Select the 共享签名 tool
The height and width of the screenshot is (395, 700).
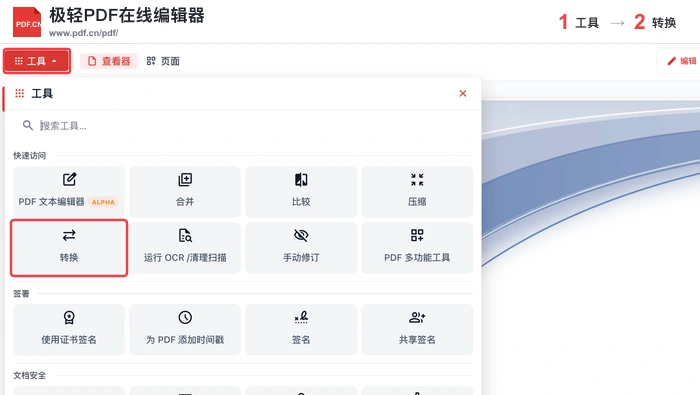417,329
